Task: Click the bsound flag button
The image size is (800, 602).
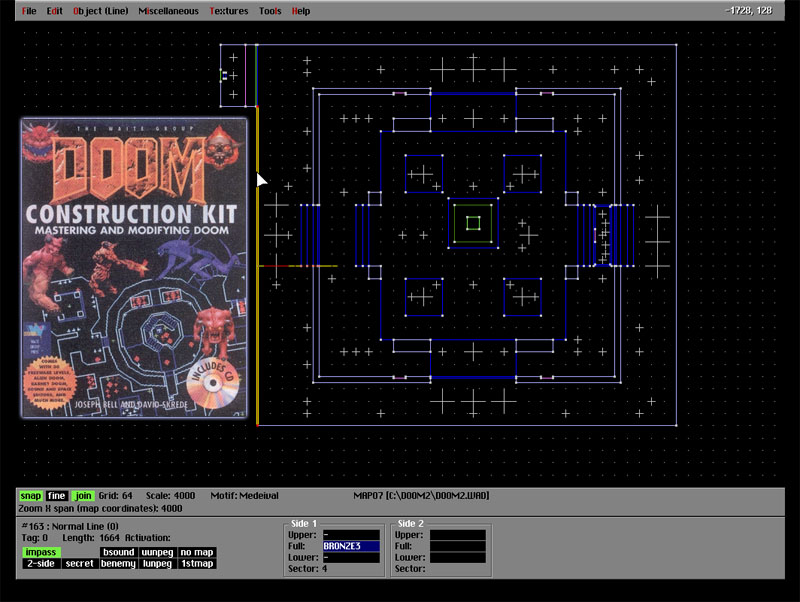Action: (118, 552)
